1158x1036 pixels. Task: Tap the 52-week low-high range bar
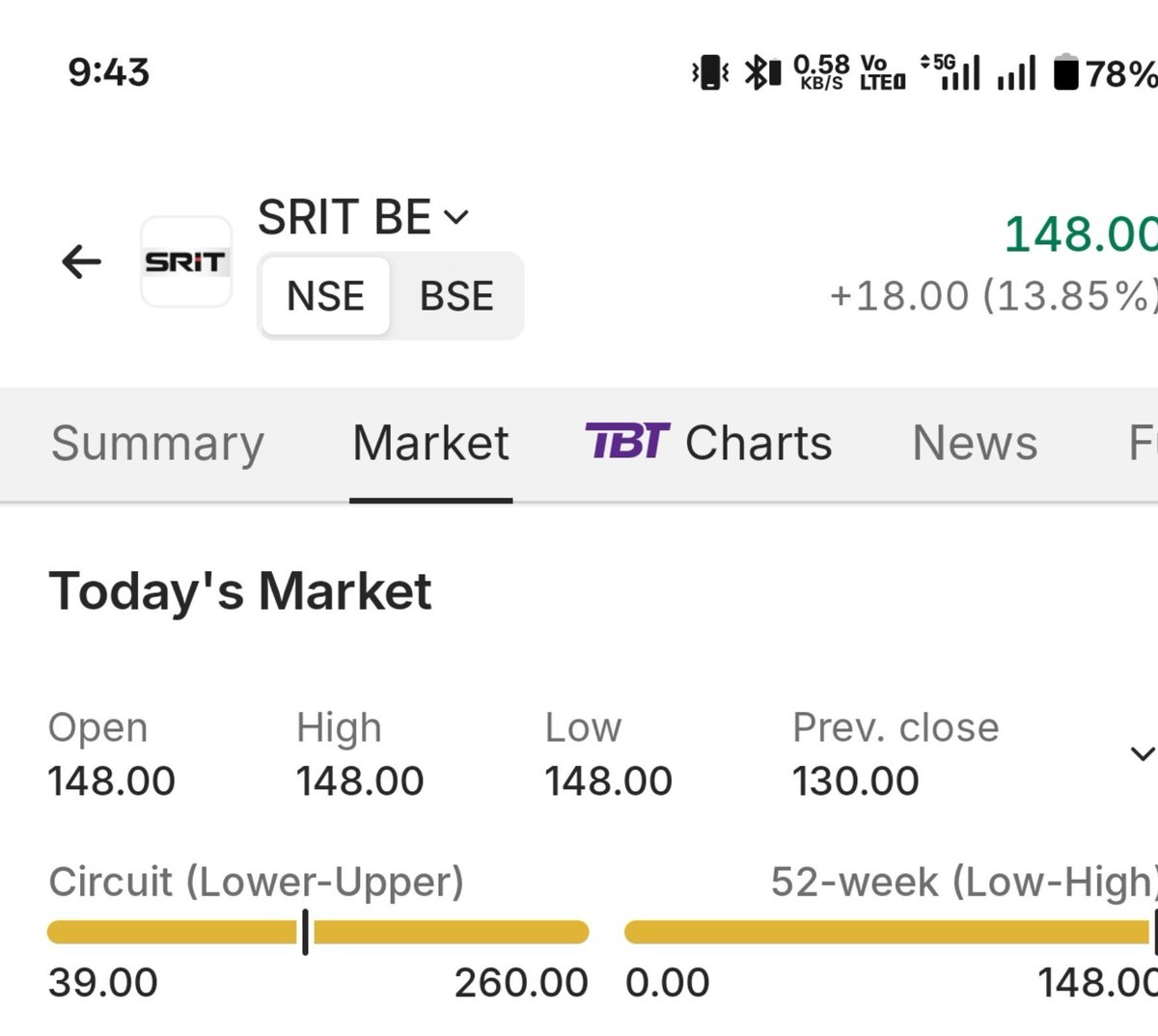891,932
